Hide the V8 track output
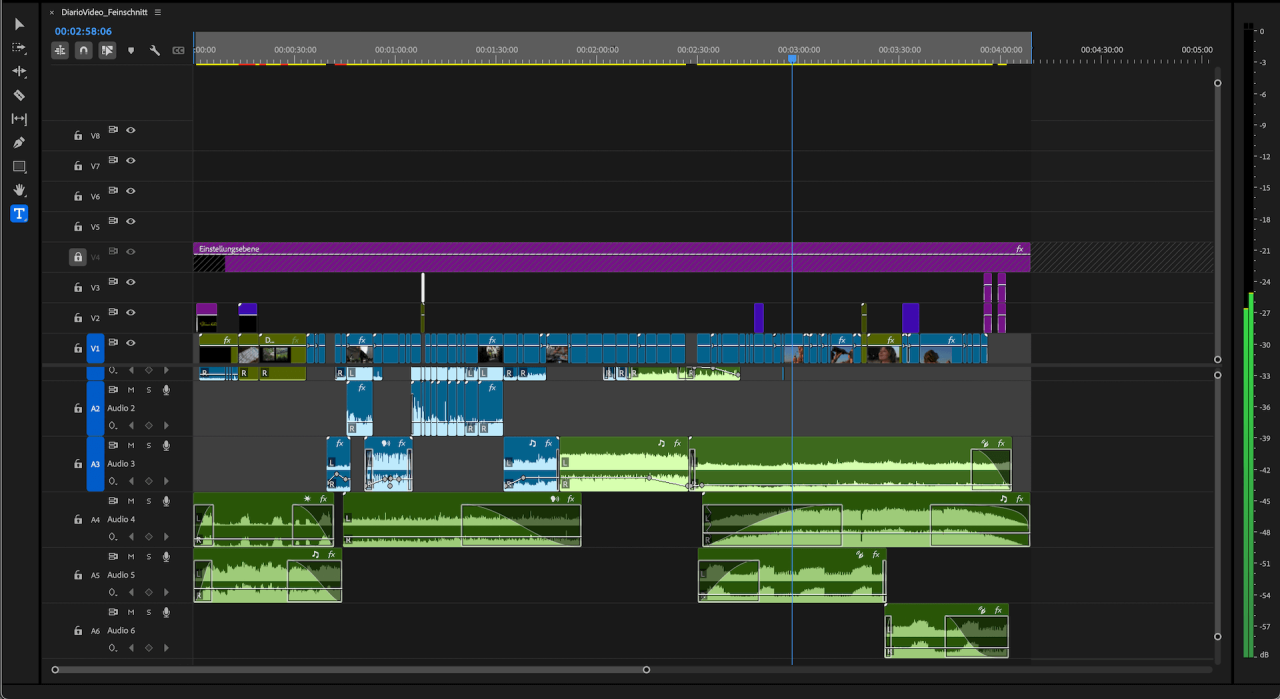 pyautogui.click(x=130, y=130)
